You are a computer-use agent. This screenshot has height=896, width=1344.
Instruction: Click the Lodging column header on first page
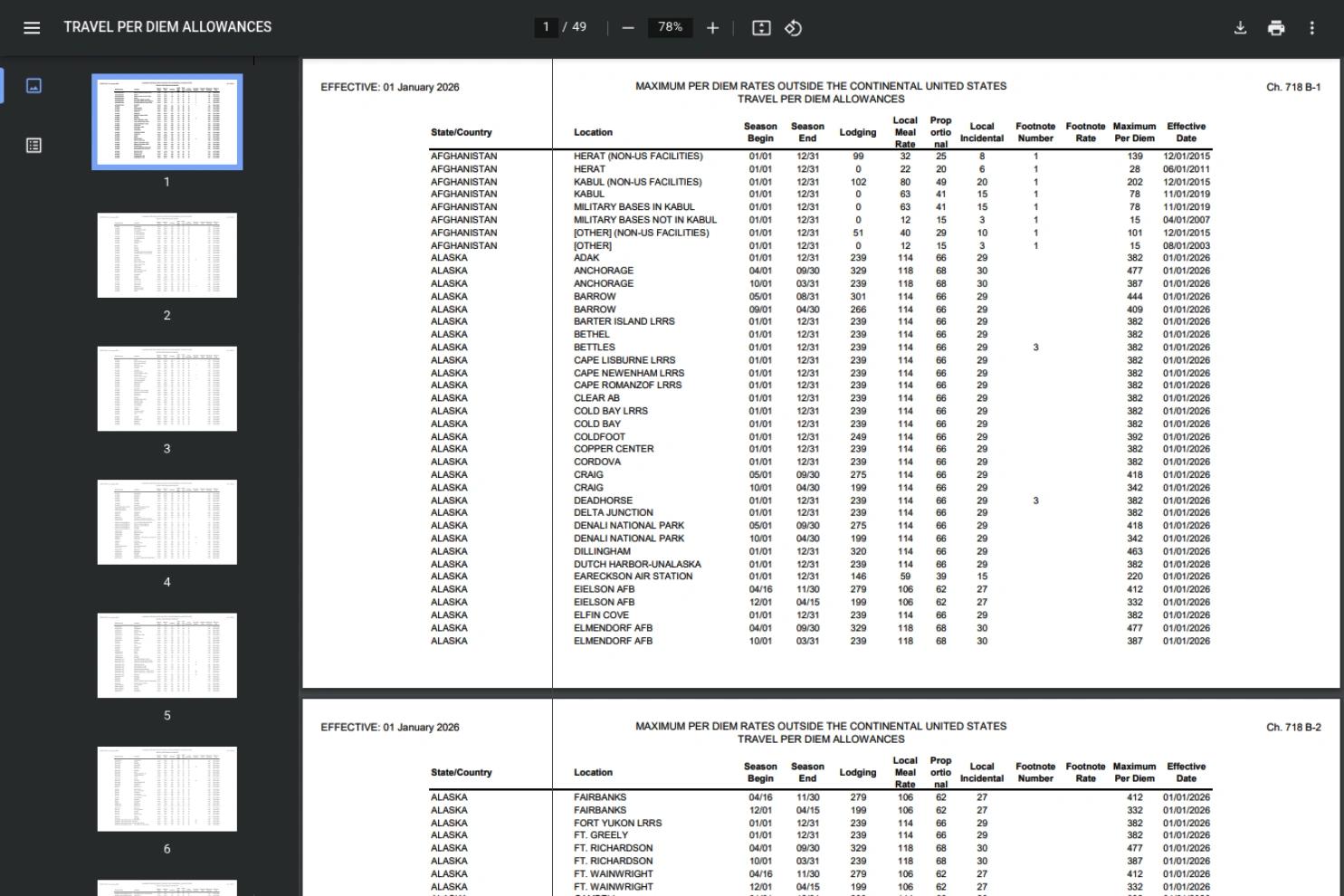click(858, 133)
